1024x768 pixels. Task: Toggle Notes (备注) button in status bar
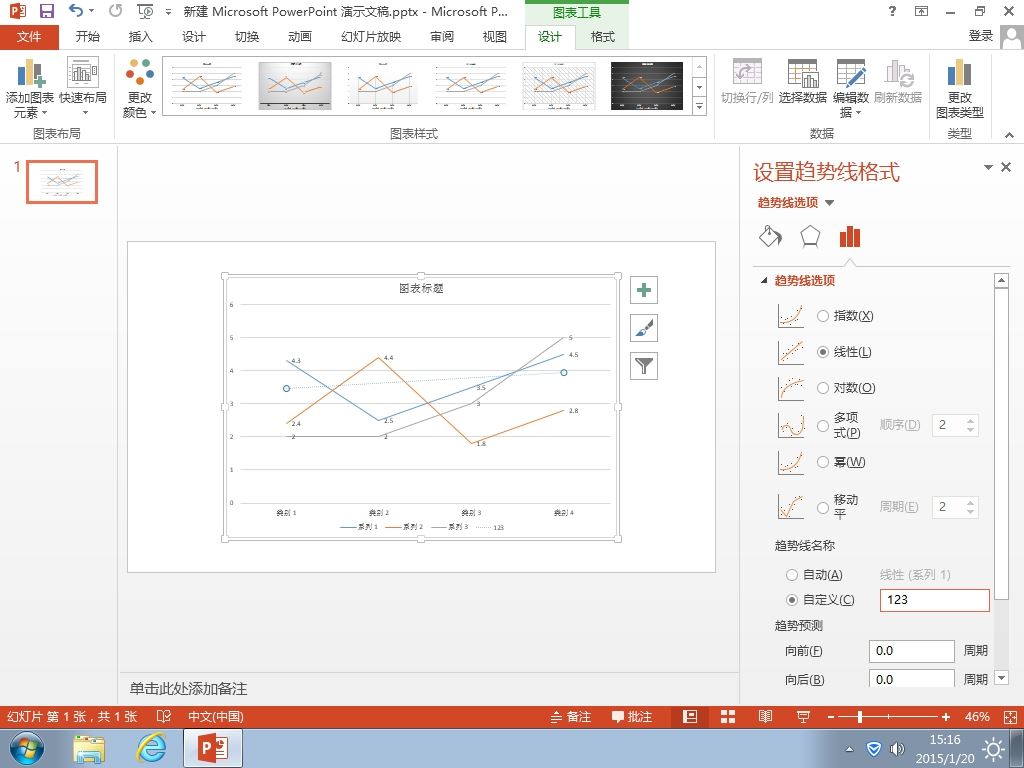tap(571, 716)
